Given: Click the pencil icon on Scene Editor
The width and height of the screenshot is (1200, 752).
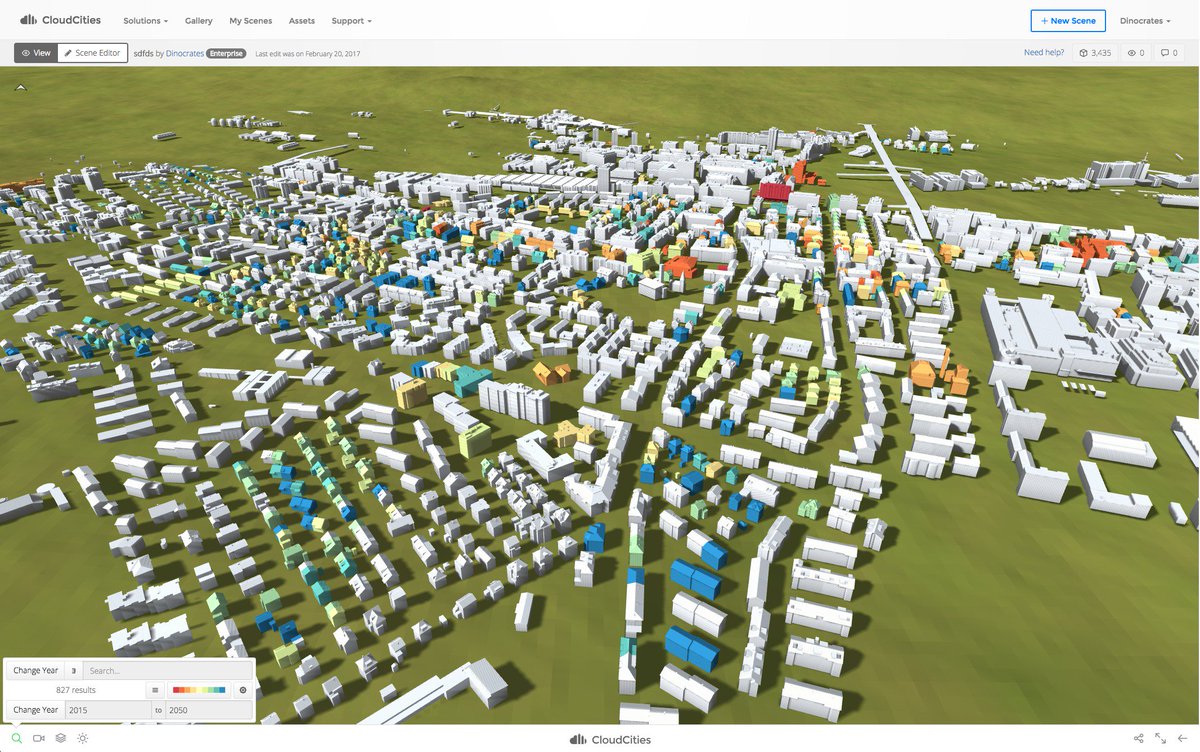Looking at the screenshot, I should click(68, 53).
